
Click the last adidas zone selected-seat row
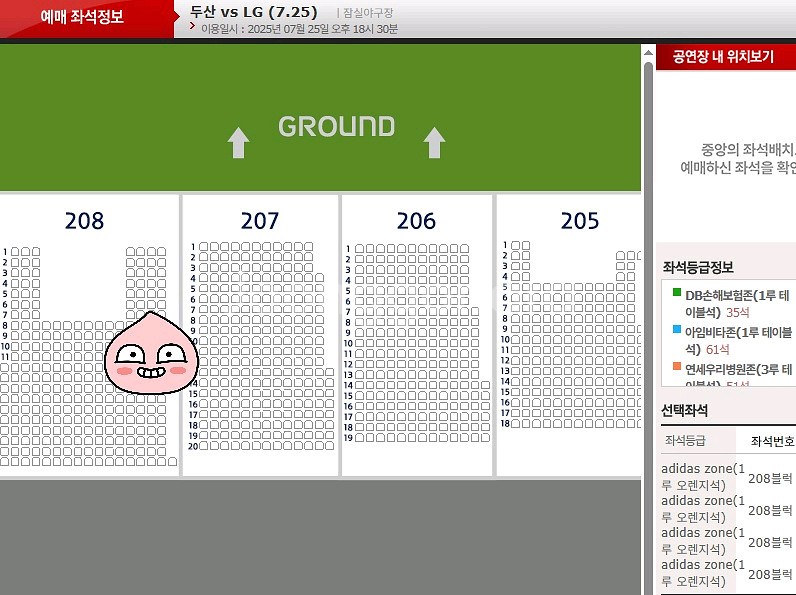pyautogui.click(x=727, y=573)
